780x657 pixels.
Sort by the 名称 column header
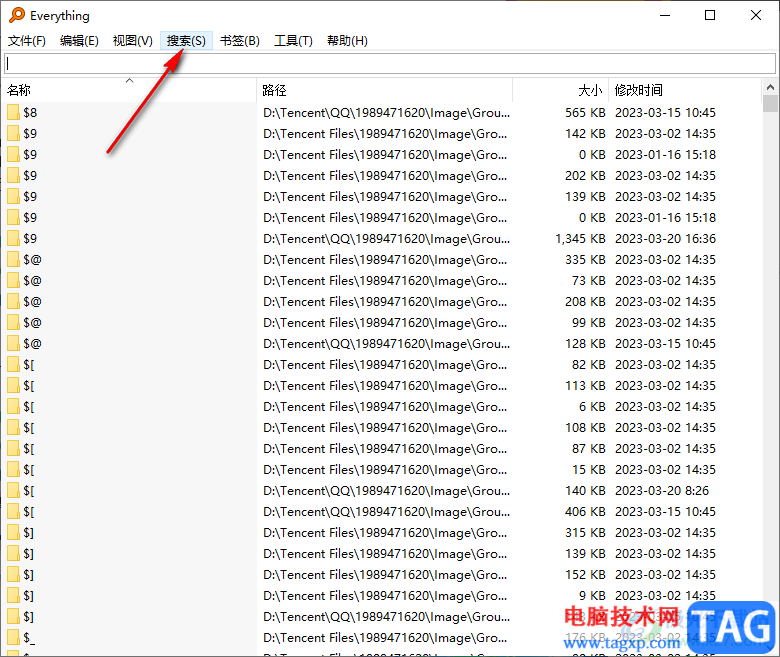pos(129,90)
